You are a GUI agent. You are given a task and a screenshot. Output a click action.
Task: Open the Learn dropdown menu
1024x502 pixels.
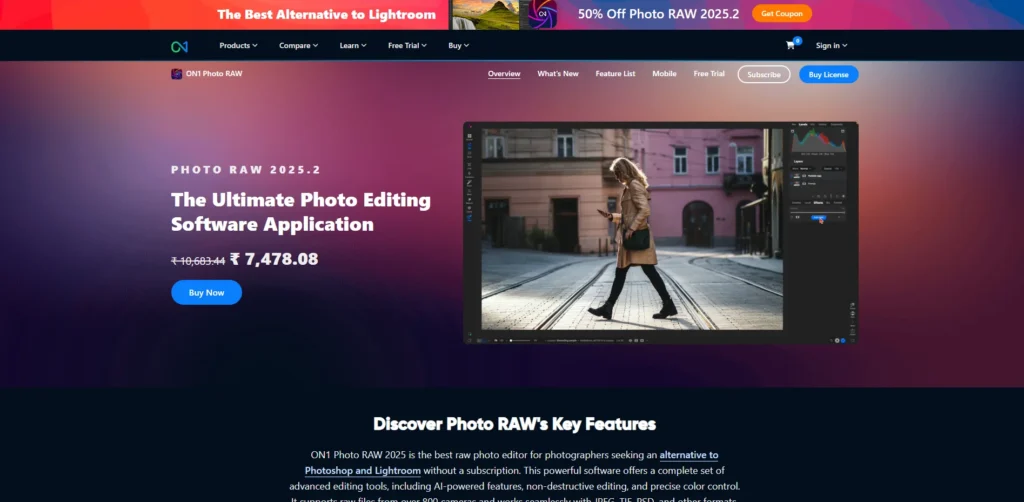(353, 46)
